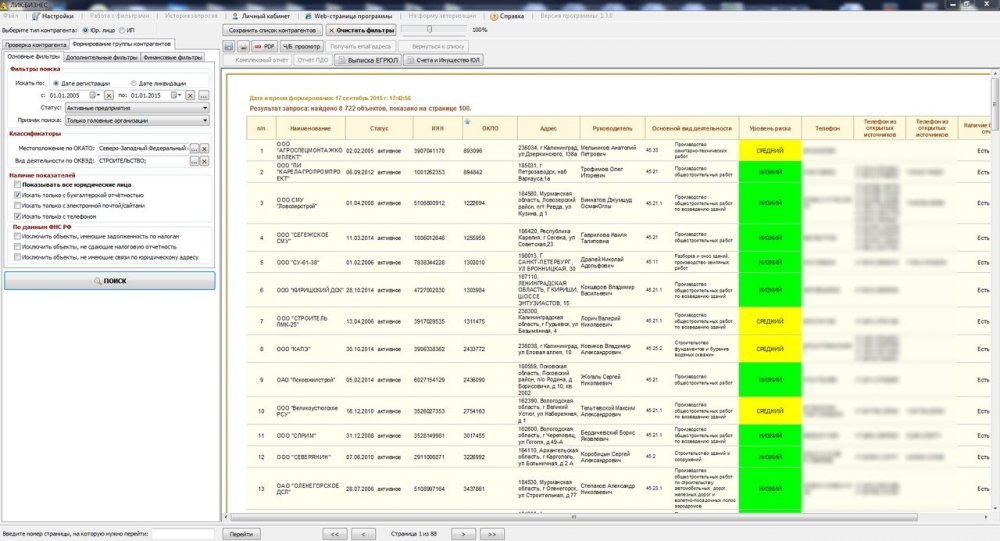Click СРЕДНИЙ risk cell for ООО КАЛЭ
1000x541 pixels.
click(x=770, y=349)
